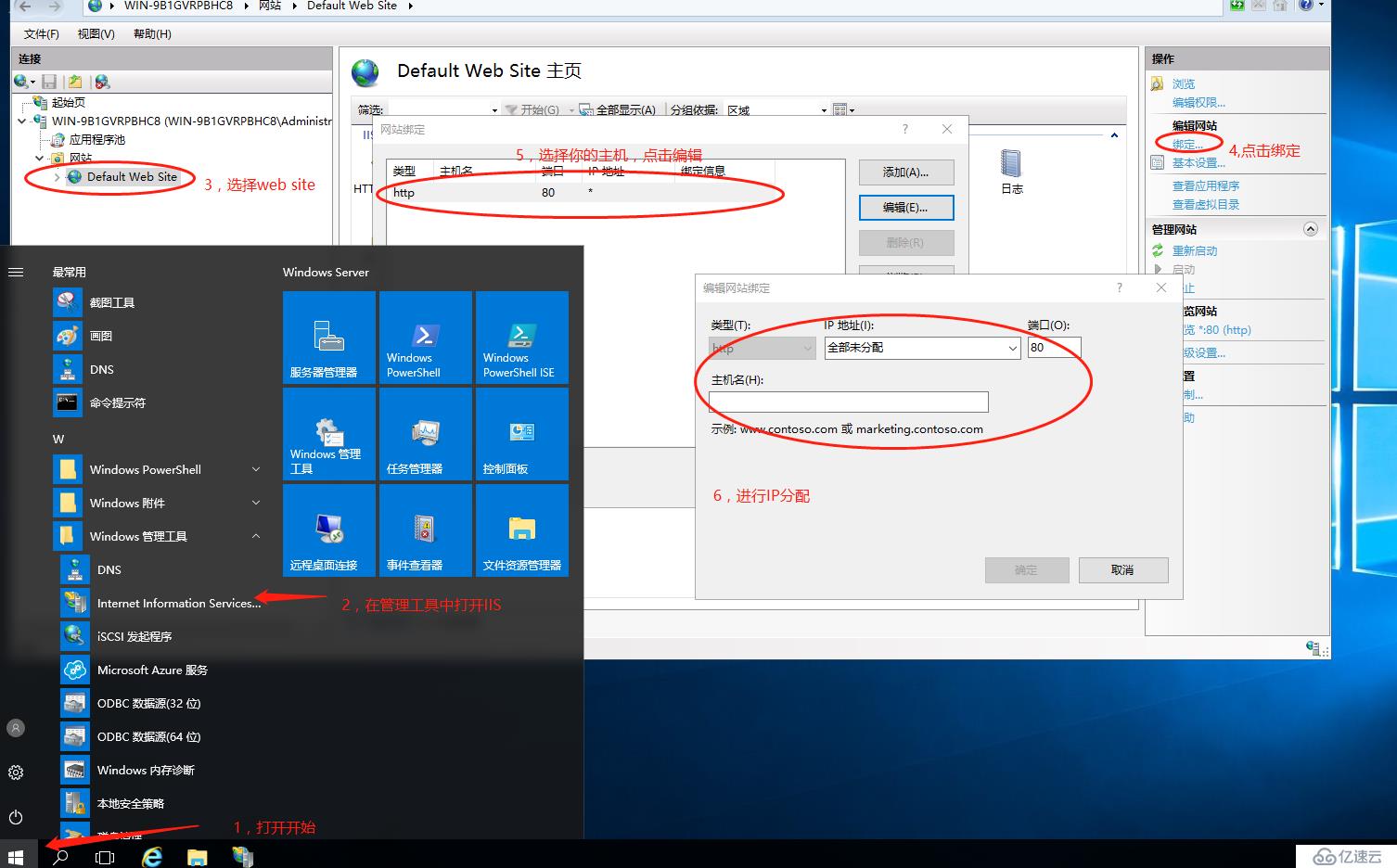Click the Start menu user account icon

16,728
